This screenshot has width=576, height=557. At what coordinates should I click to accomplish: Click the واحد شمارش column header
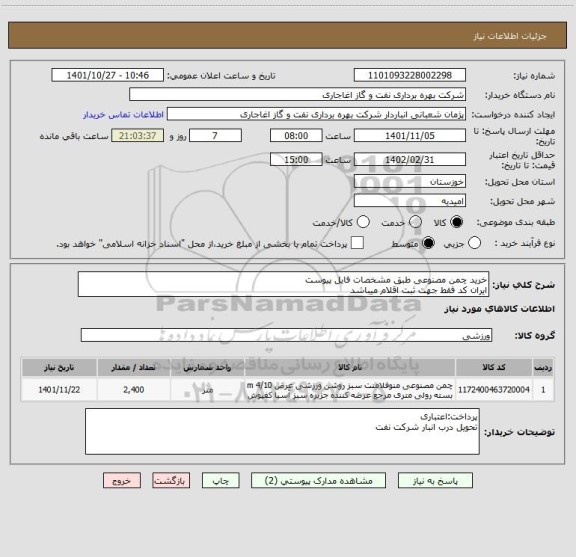[207, 367]
